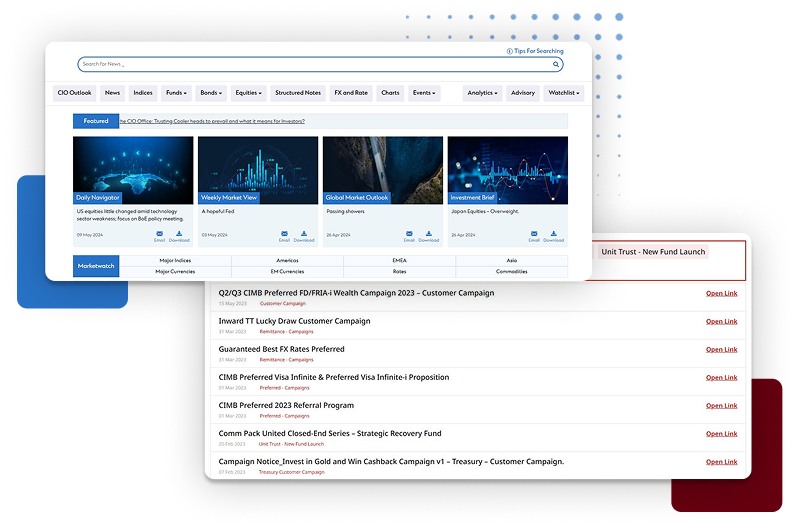The width and height of the screenshot is (797, 529).
Task: Open the Equities dropdown
Action: (x=249, y=93)
